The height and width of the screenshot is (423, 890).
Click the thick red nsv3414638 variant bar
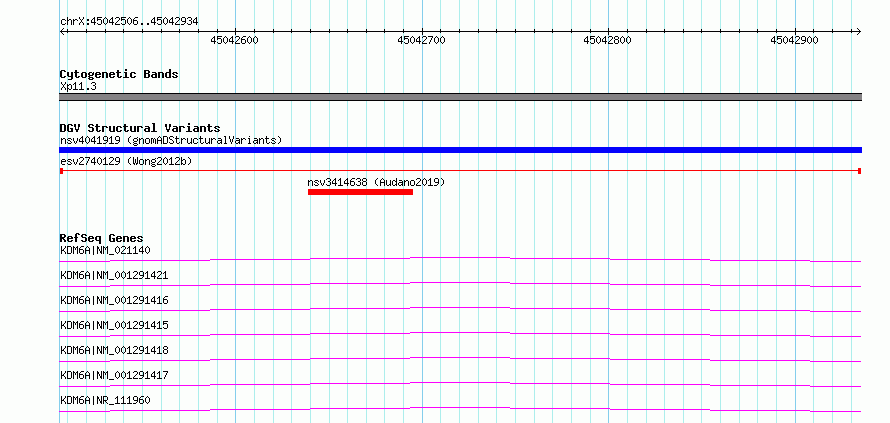tap(360, 192)
